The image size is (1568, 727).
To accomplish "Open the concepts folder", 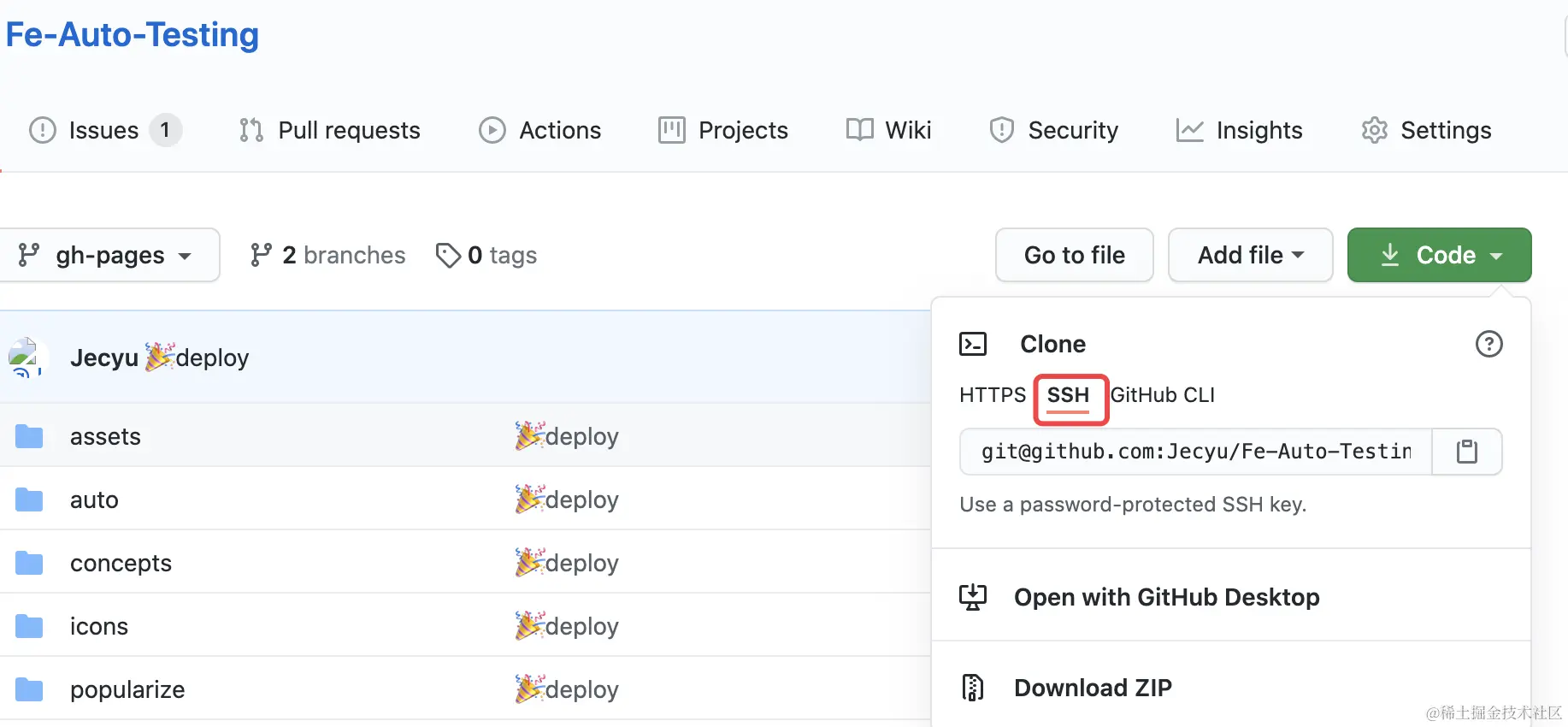I will point(121,563).
